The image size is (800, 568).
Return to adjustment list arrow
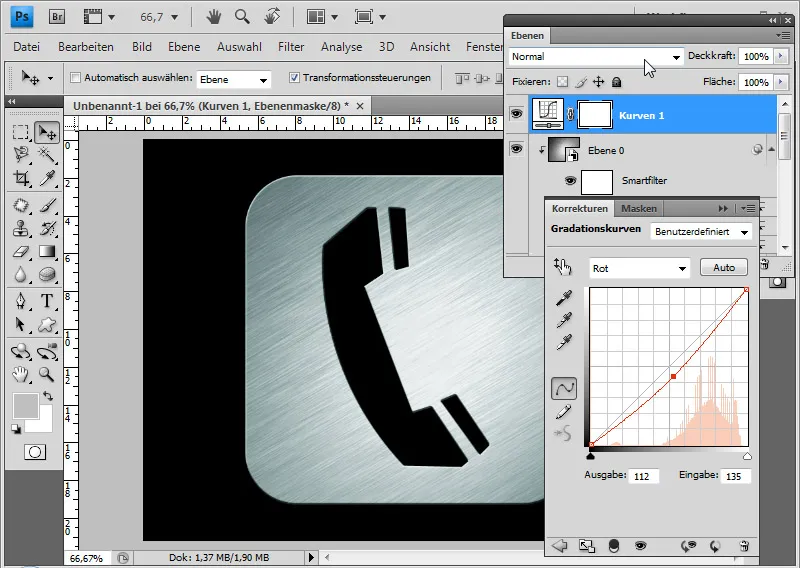(560, 546)
